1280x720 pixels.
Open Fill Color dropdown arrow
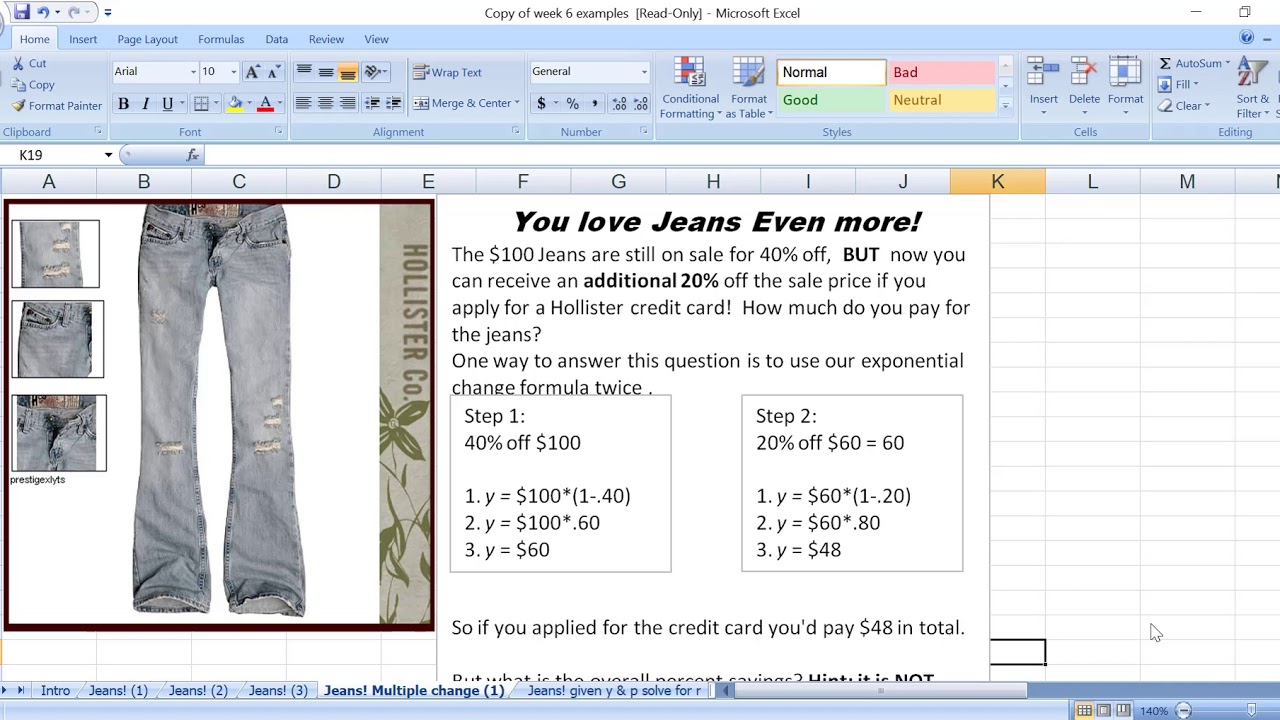(249, 104)
